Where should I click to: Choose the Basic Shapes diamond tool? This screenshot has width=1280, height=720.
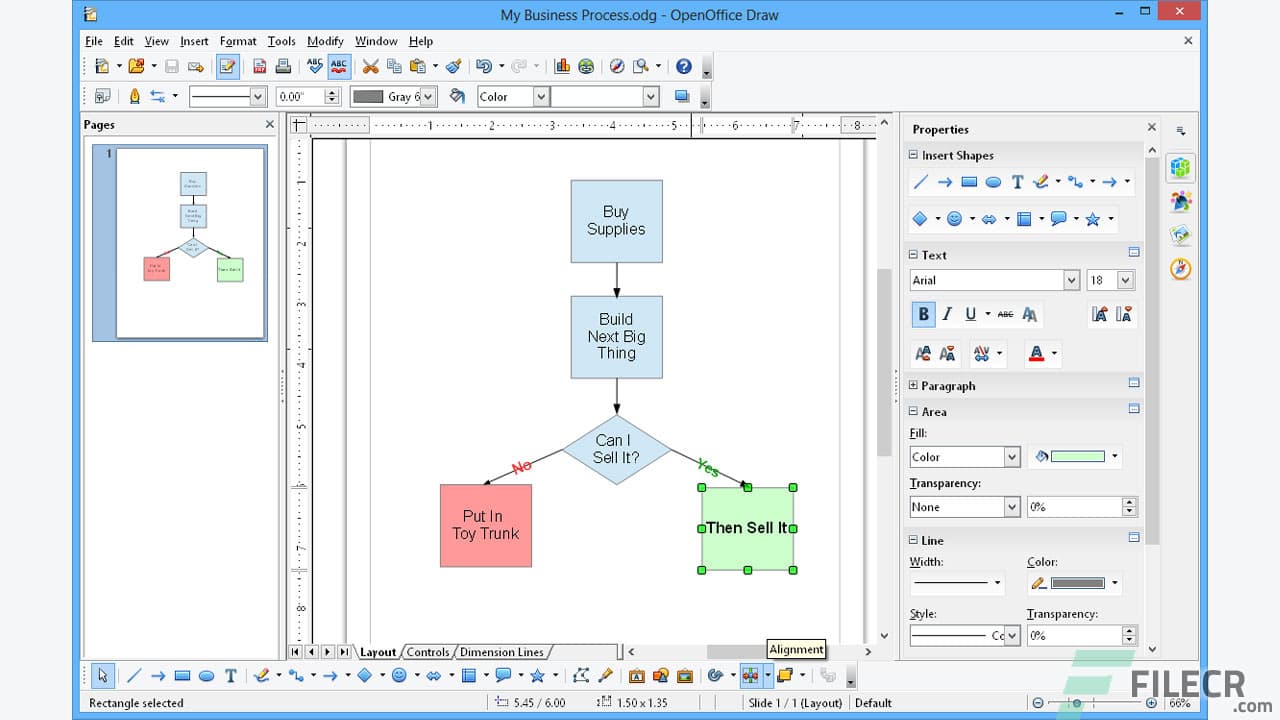(x=364, y=675)
